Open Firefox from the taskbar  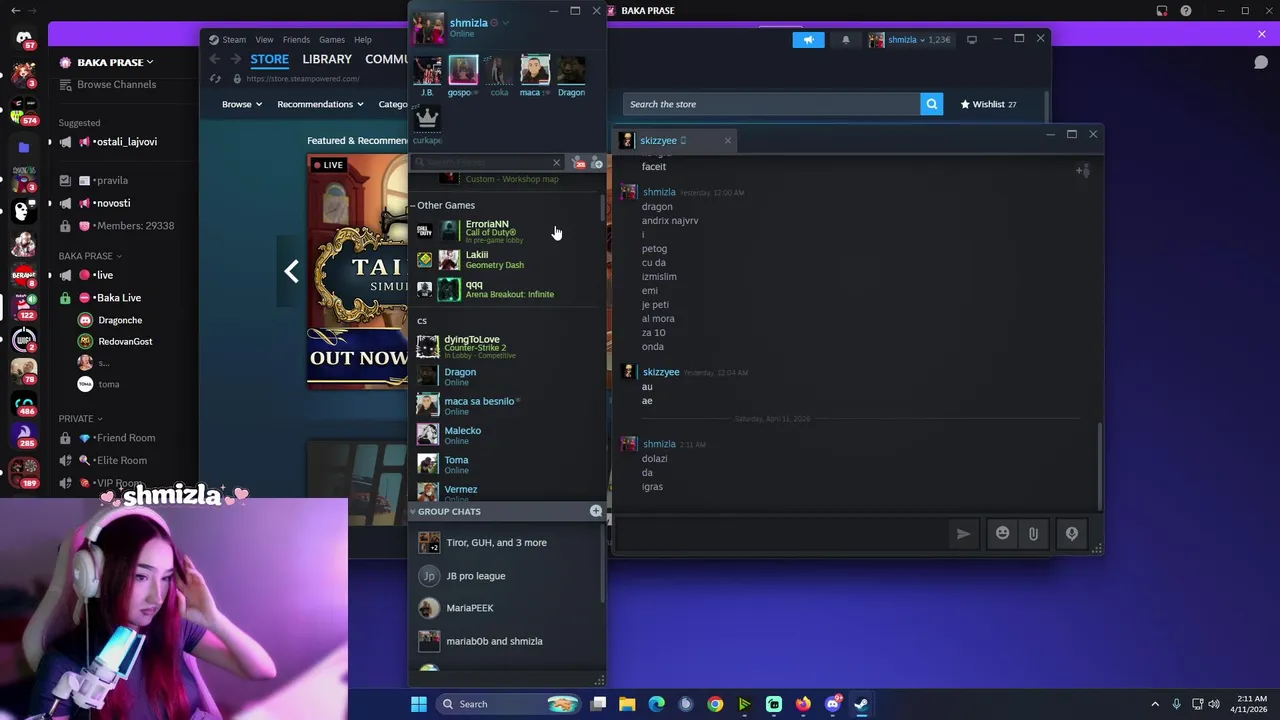(x=803, y=704)
